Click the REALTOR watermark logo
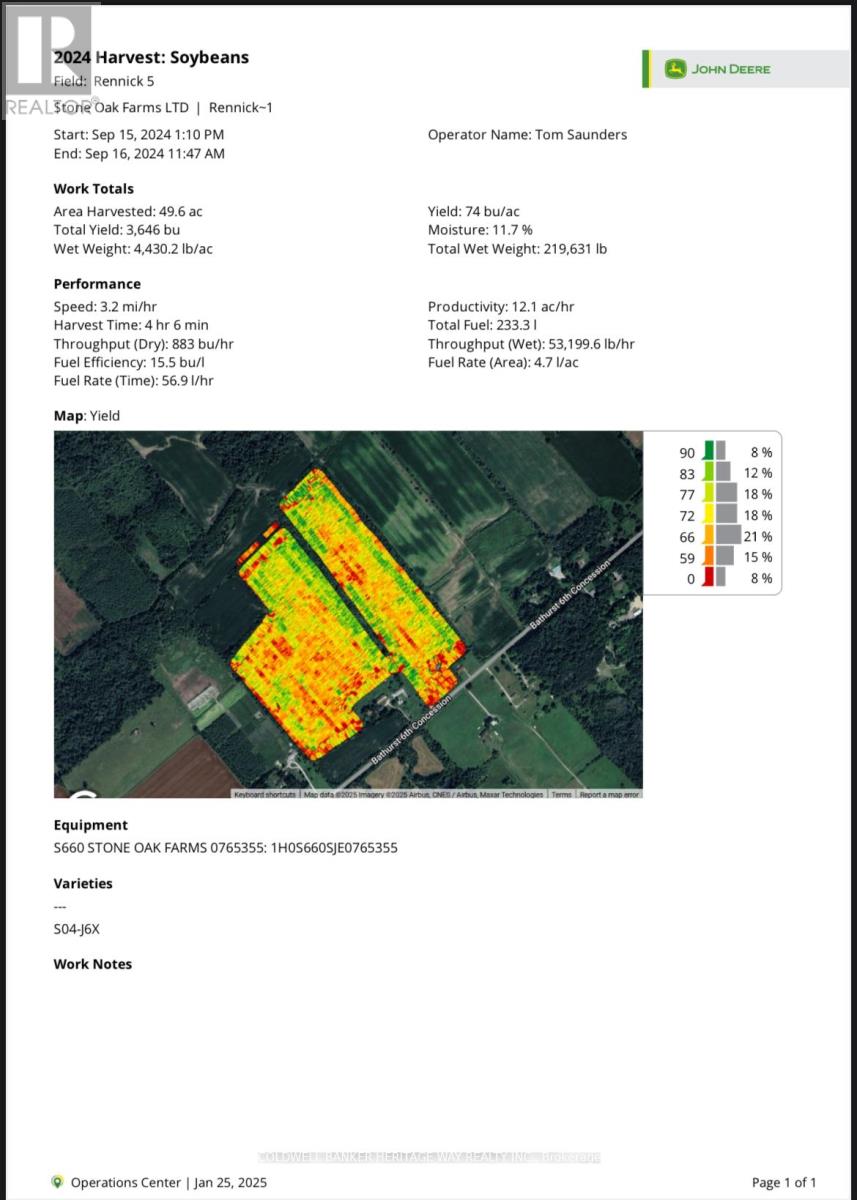This screenshot has height=1200, width=857. coord(46,60)
